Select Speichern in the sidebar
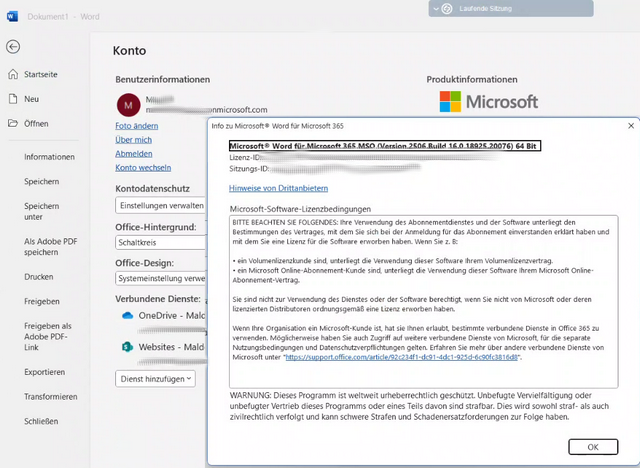This screenshot has height=468, width=640. 41,181
